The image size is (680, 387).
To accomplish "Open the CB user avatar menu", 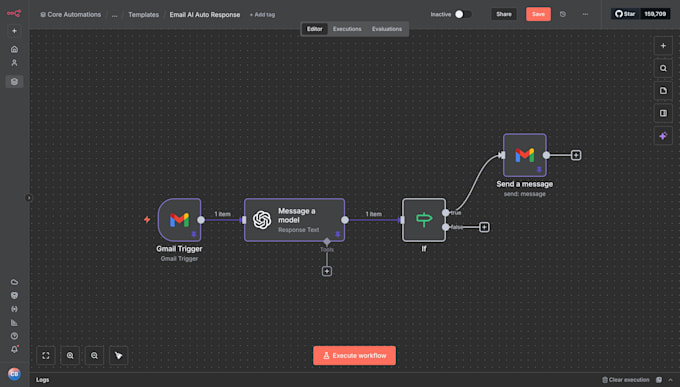I will (x=14, y=374).
